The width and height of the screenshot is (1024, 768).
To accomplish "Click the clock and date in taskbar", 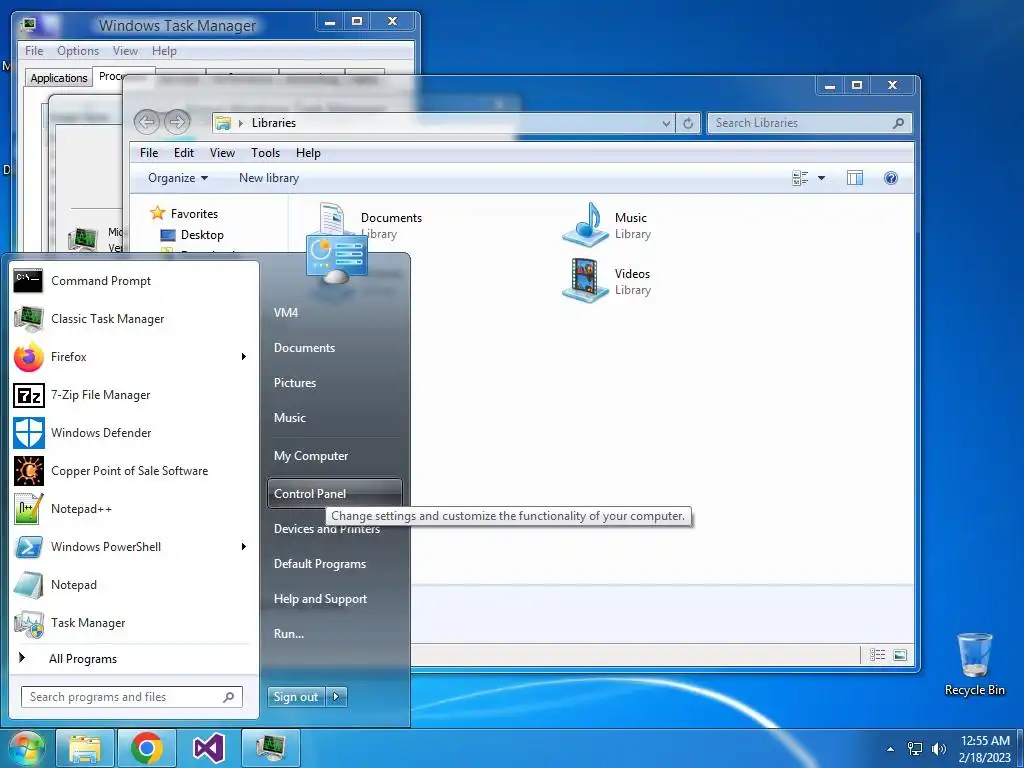I will pyautogui.click(x=985, y=749).
